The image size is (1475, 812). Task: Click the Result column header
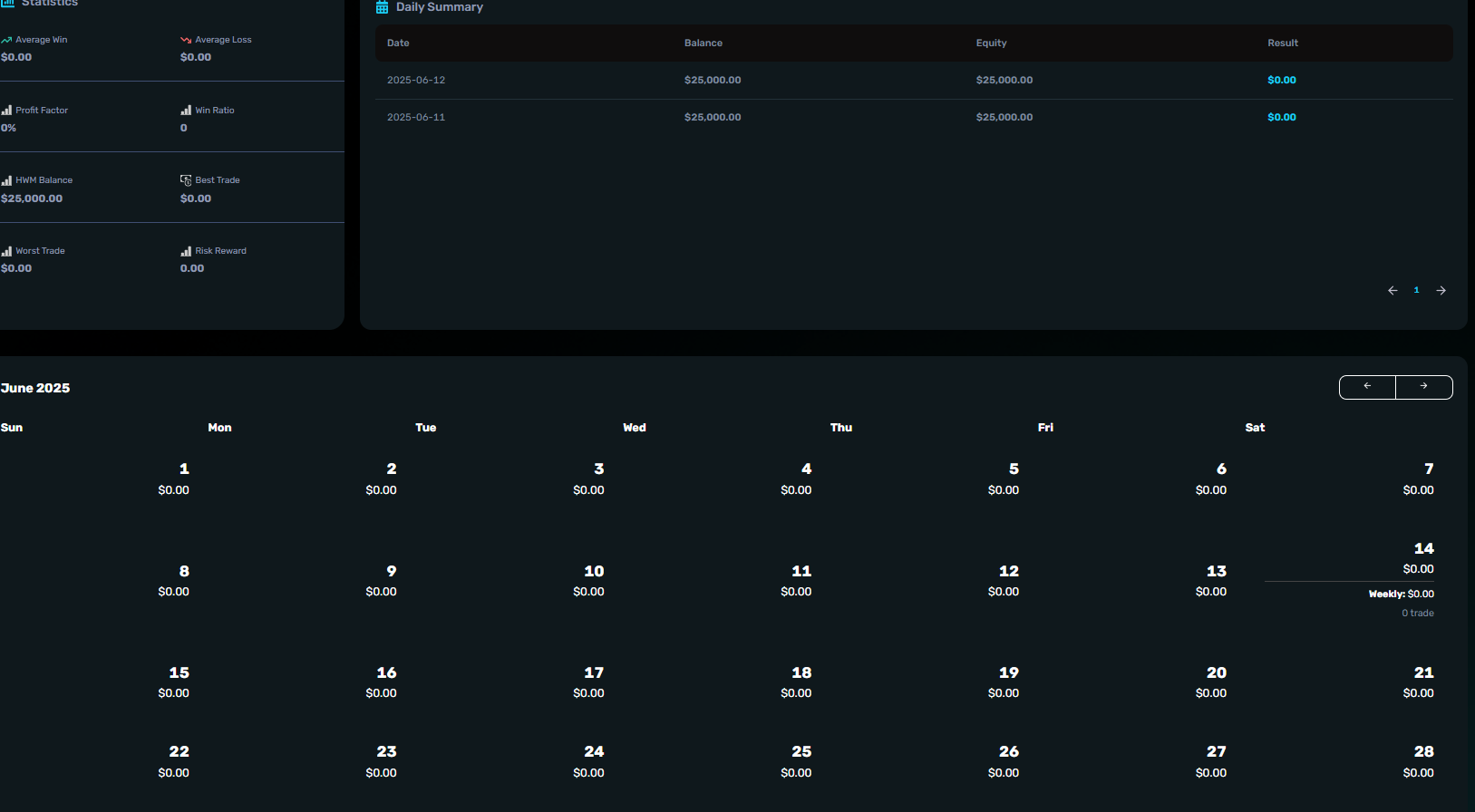tap(1282, 43)
